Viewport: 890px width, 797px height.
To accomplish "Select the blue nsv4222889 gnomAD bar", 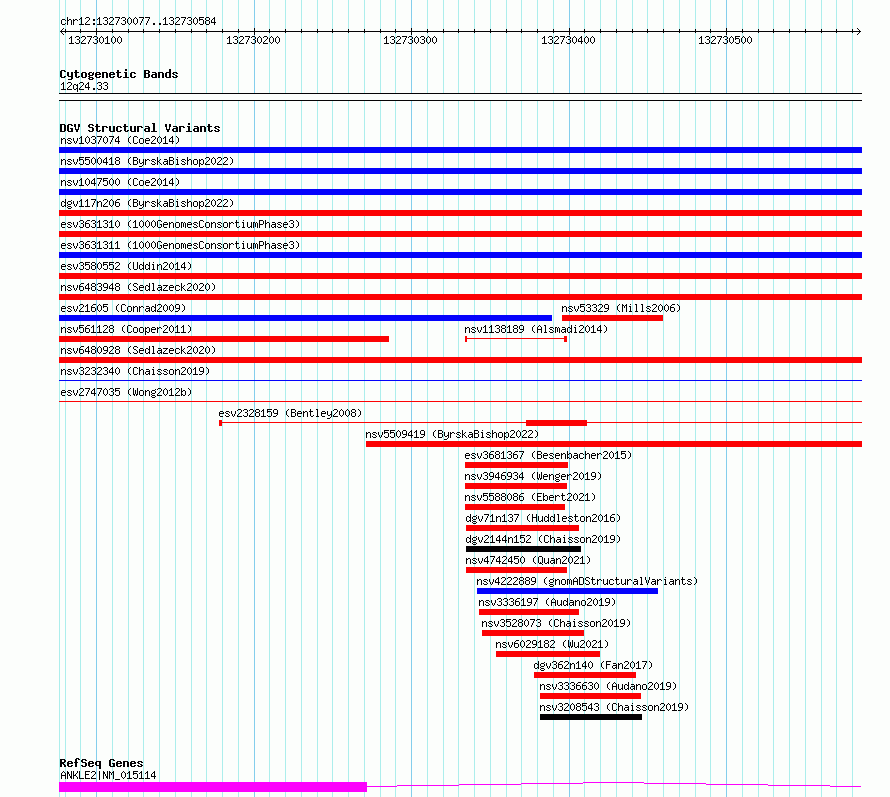I will (x=567, y=591).
